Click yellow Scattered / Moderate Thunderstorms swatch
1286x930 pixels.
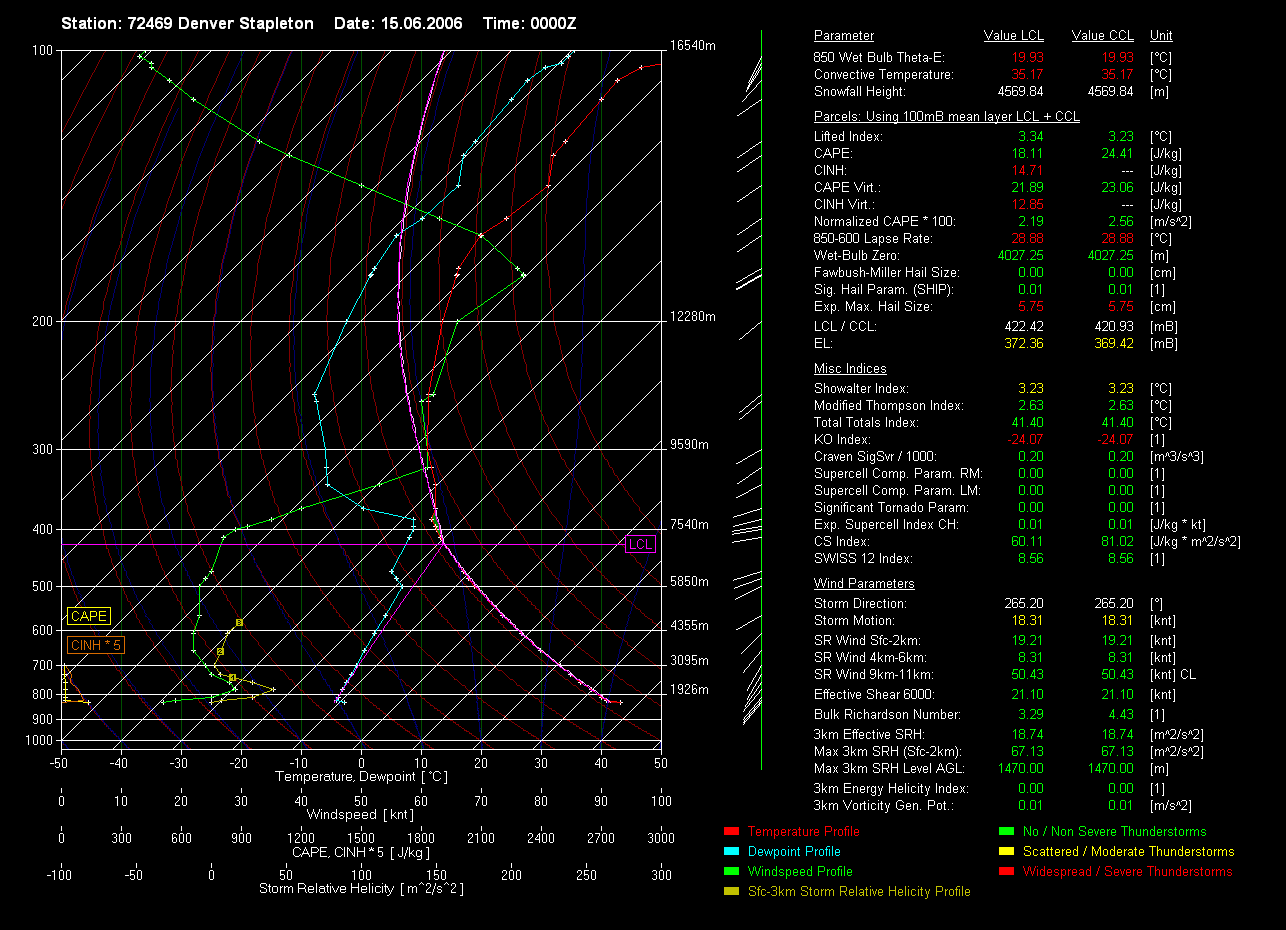[1006, 852]
